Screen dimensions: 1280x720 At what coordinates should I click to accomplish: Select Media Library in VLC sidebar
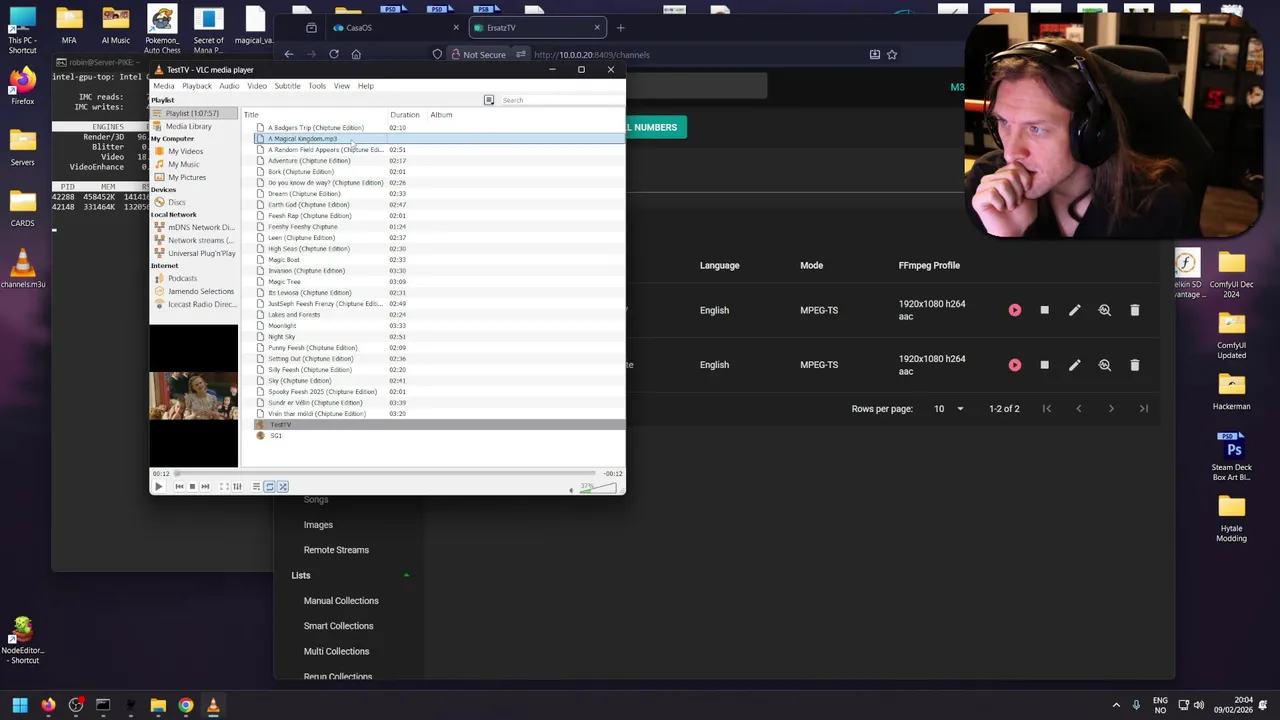188,126
